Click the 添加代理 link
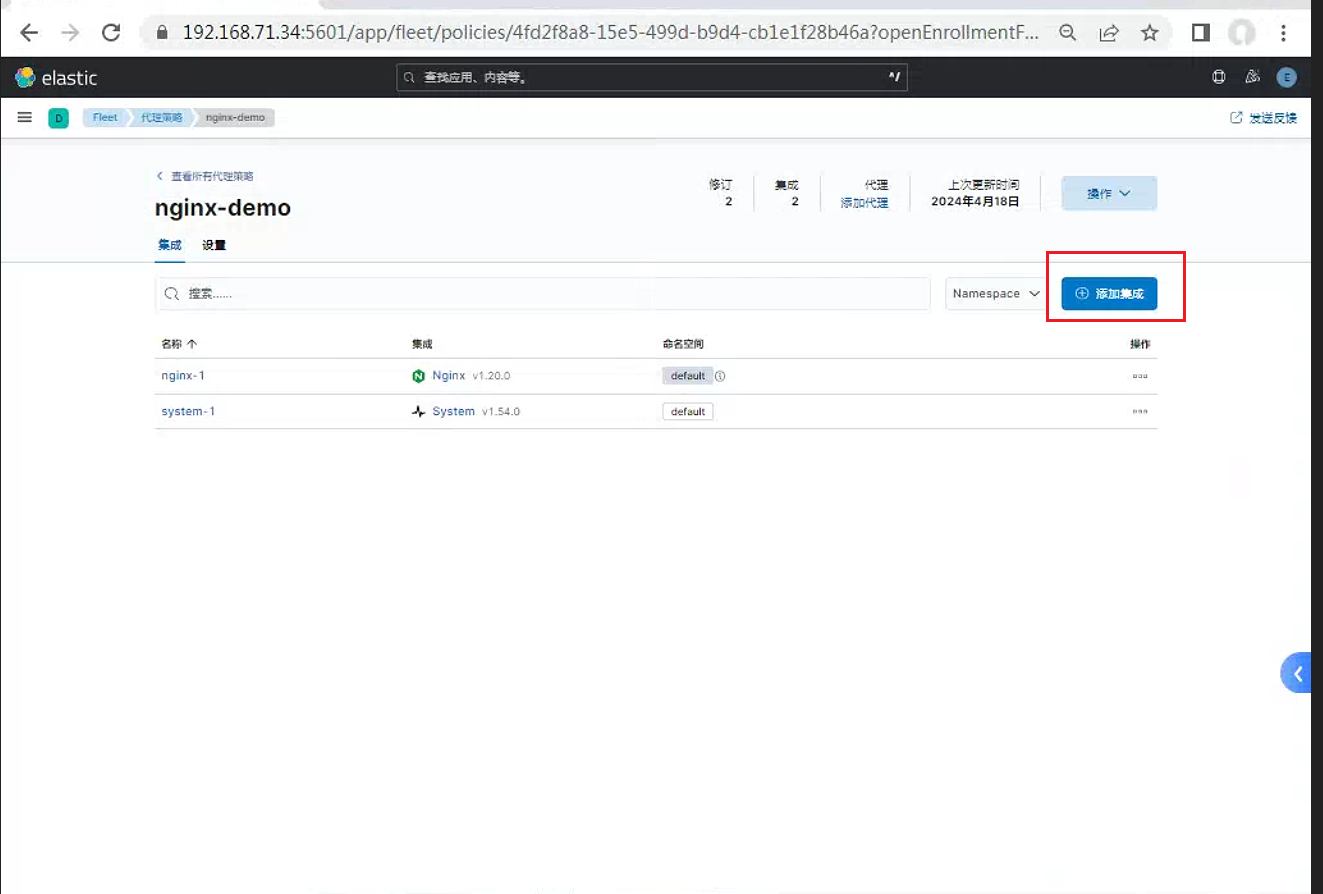Screen dimensions: 1323x894 pyautogui.click(x=864, y=202)
